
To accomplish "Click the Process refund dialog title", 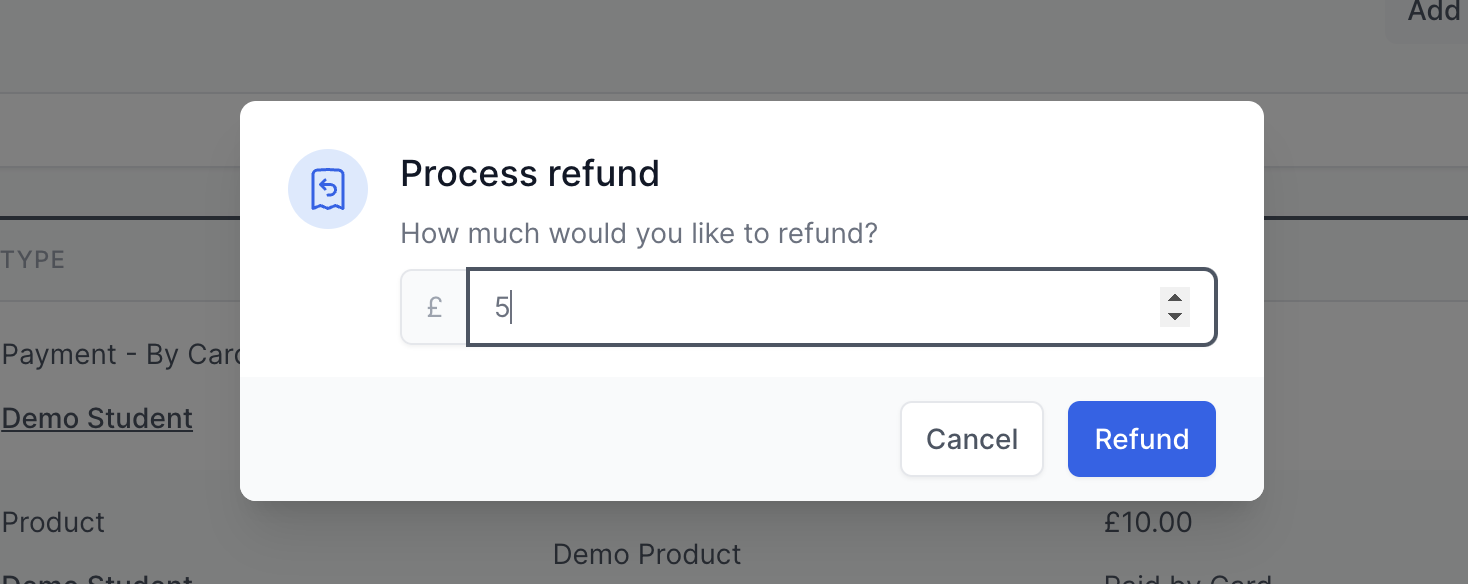I will click(530, 174).
